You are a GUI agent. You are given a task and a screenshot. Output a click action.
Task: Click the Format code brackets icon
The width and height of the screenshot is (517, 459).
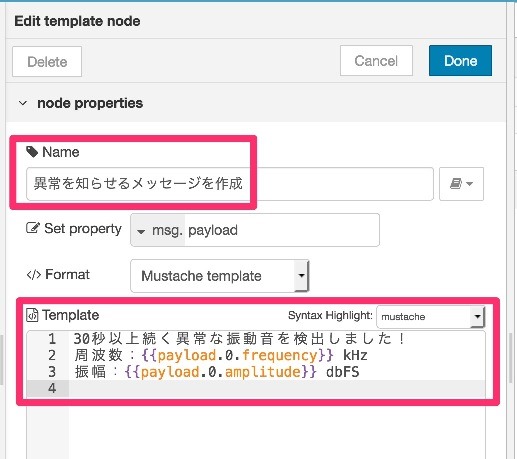pyautogui.click(x=34, y=275)
